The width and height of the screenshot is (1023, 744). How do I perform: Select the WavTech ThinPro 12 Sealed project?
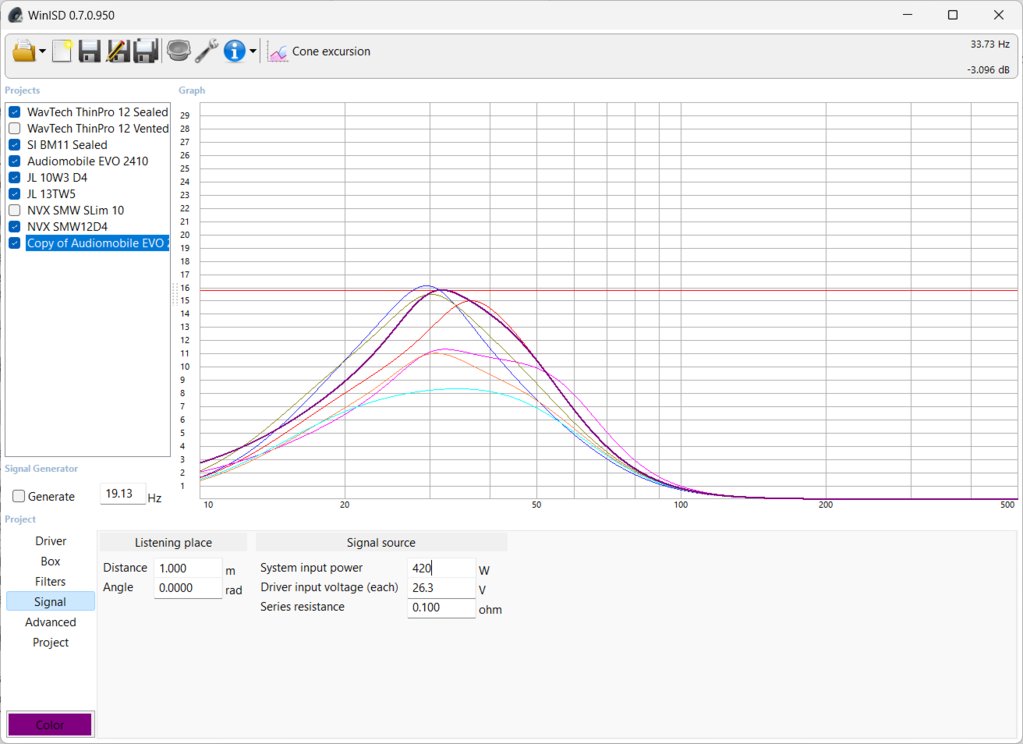[97, 112]
